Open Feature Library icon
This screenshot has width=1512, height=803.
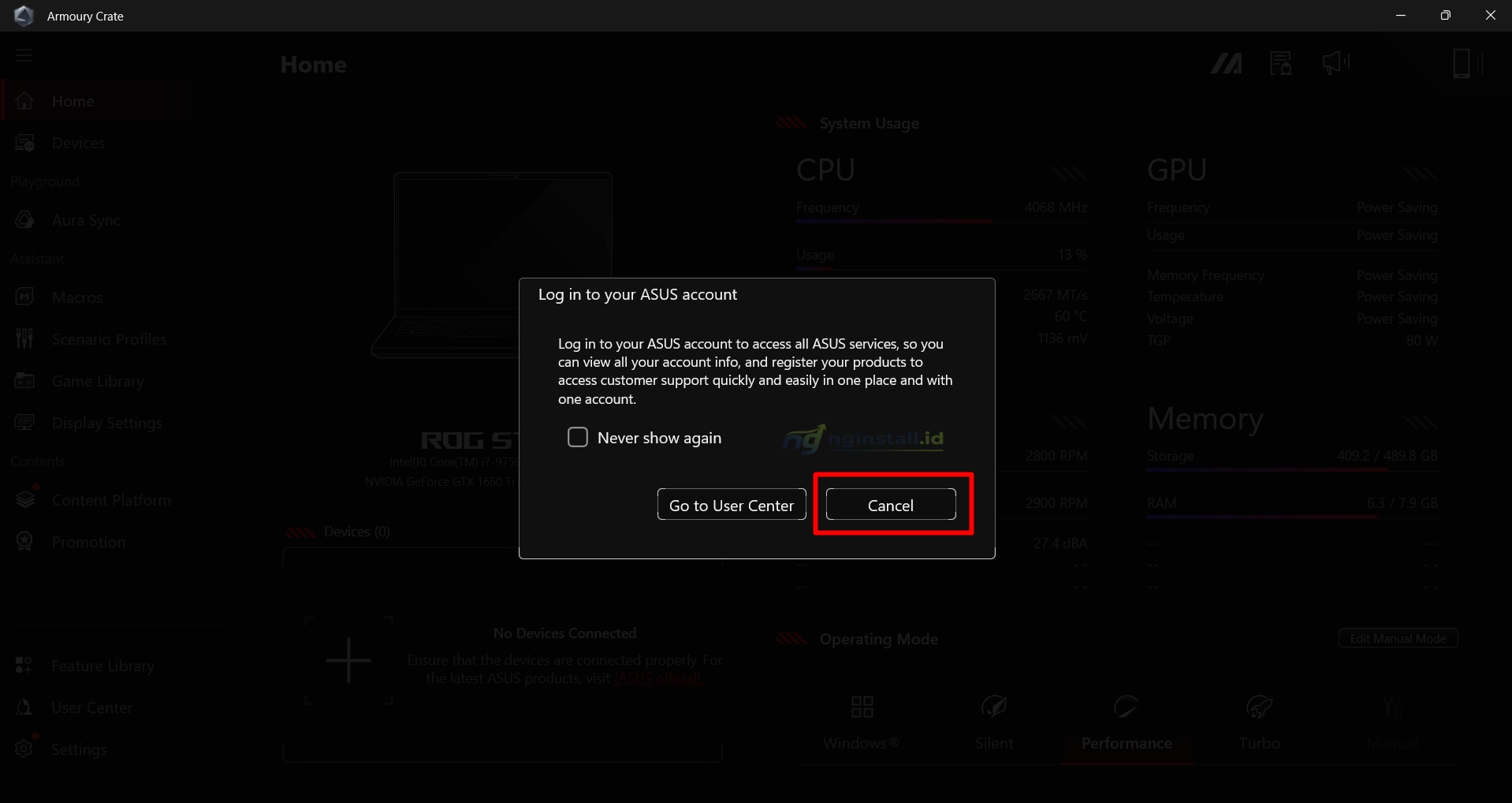(24, 666)
